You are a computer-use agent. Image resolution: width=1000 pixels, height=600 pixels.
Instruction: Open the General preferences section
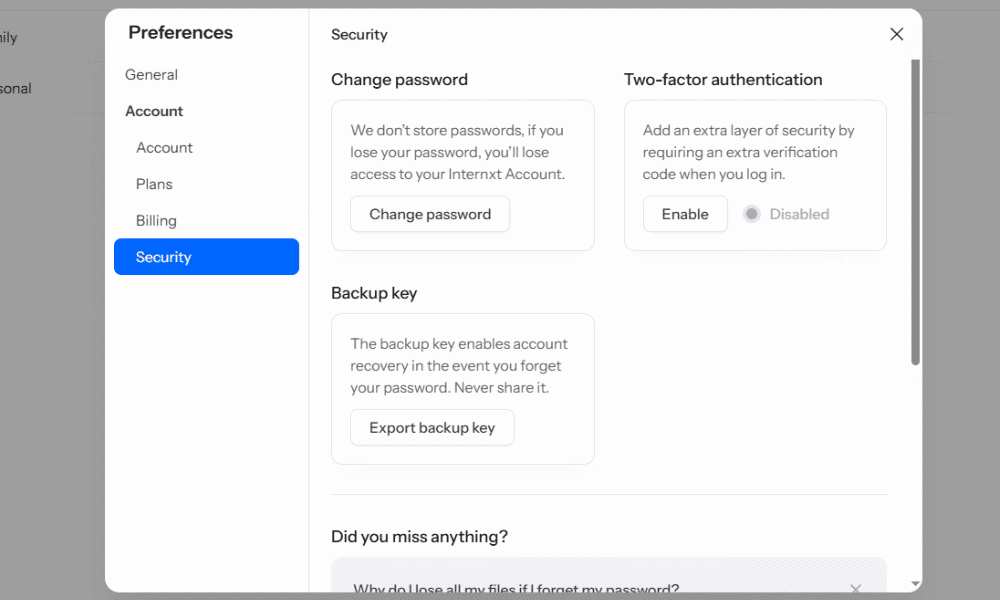[x=151, y=75]
